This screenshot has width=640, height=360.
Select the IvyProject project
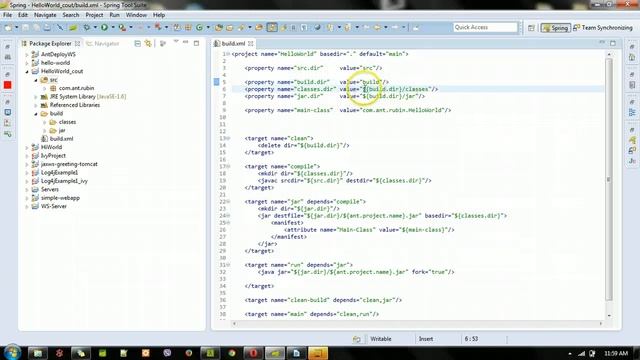(53, 156)
